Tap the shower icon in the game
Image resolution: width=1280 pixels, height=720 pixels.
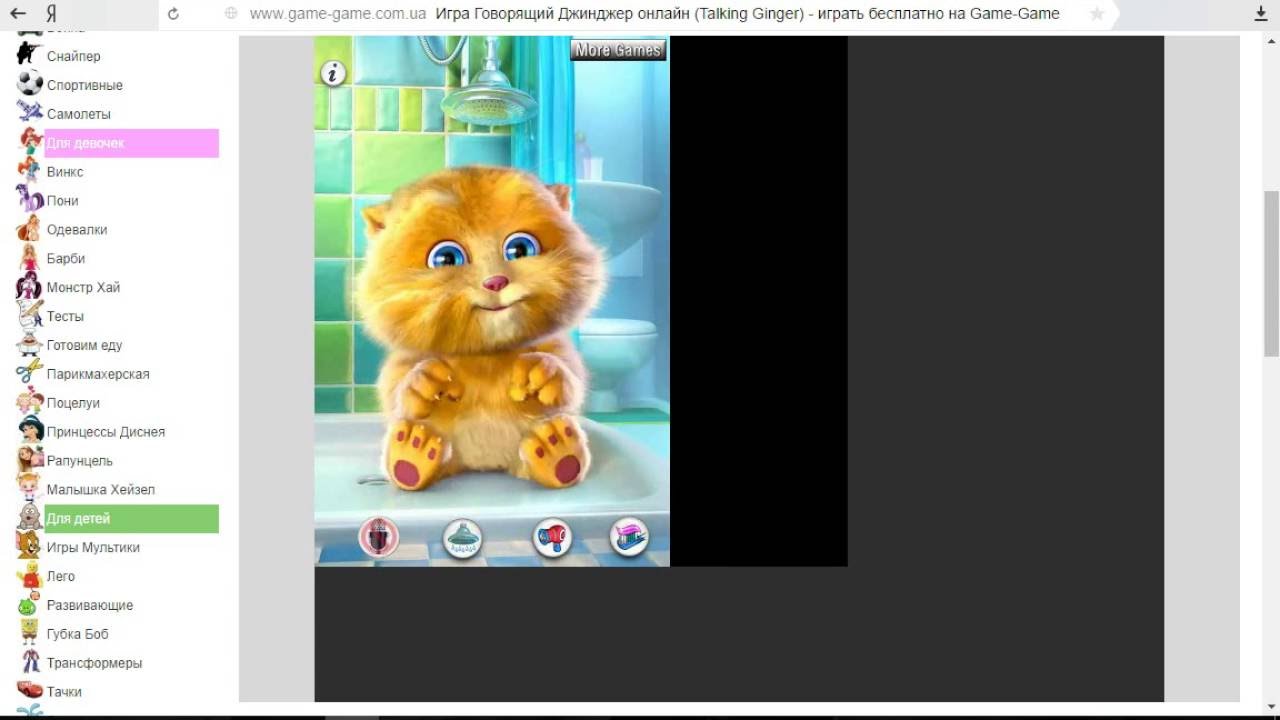point(462,538)
